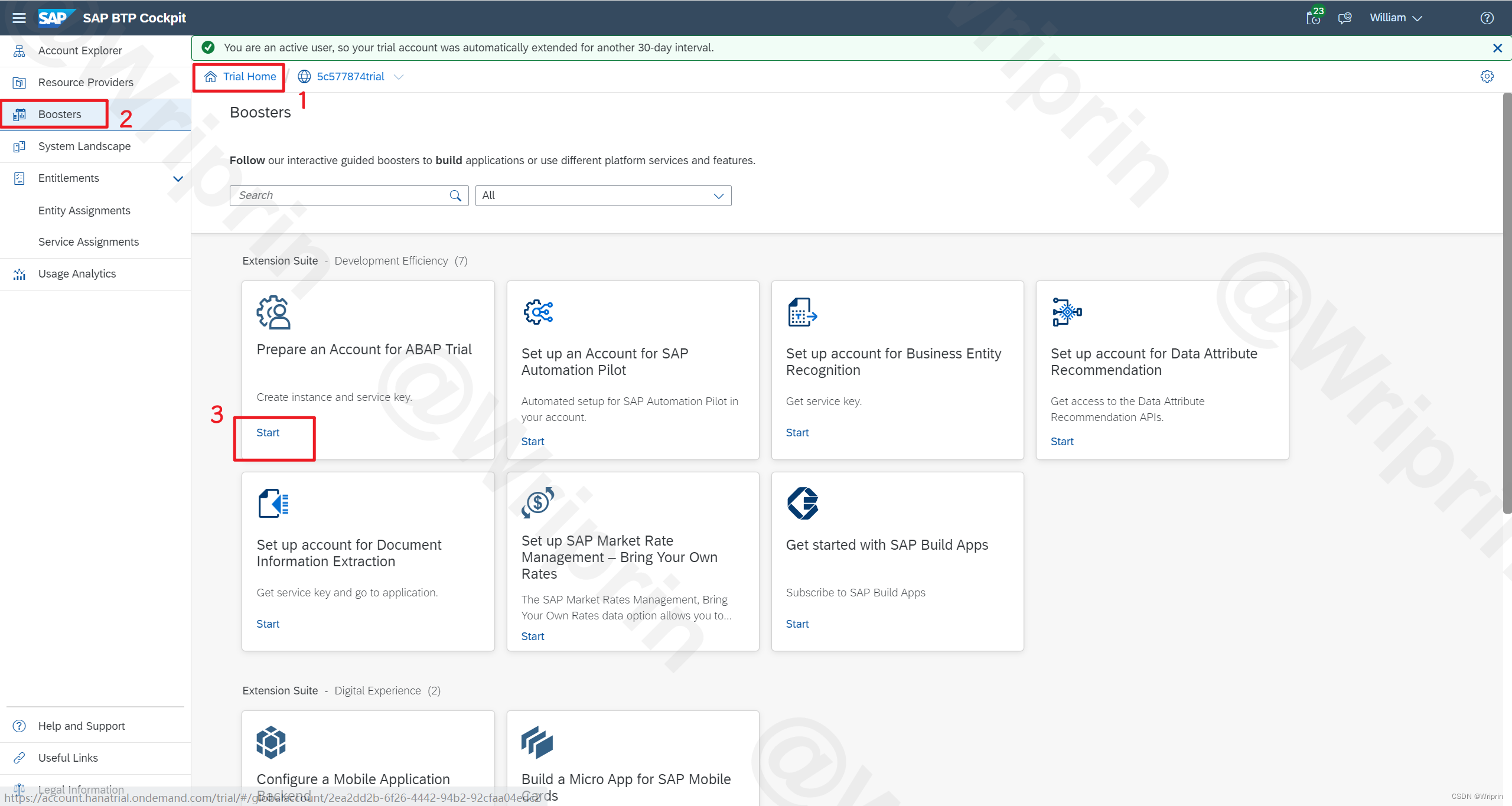Open the William user menu
The image size is (1512, 806).
point(1396,18)
